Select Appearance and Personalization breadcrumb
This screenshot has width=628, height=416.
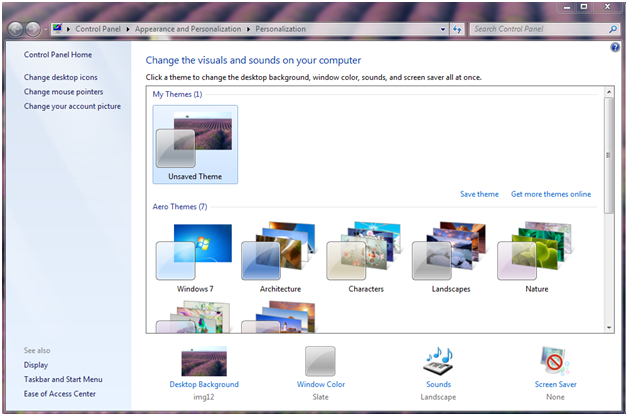point(188,29)
